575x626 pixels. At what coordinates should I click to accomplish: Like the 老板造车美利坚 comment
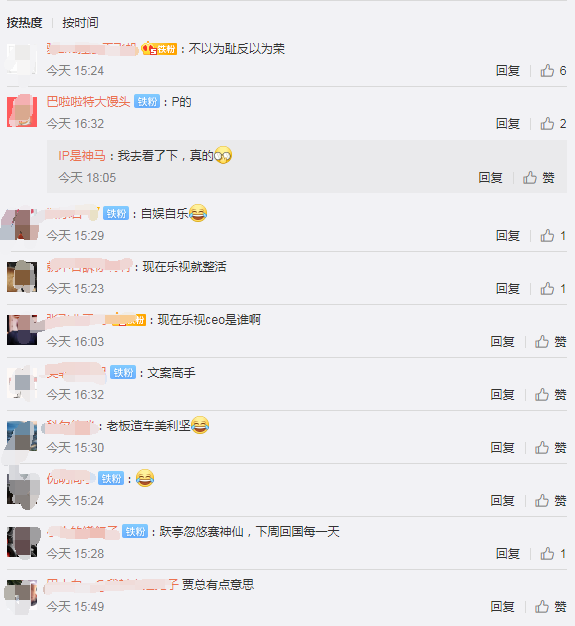pos(550,448)
